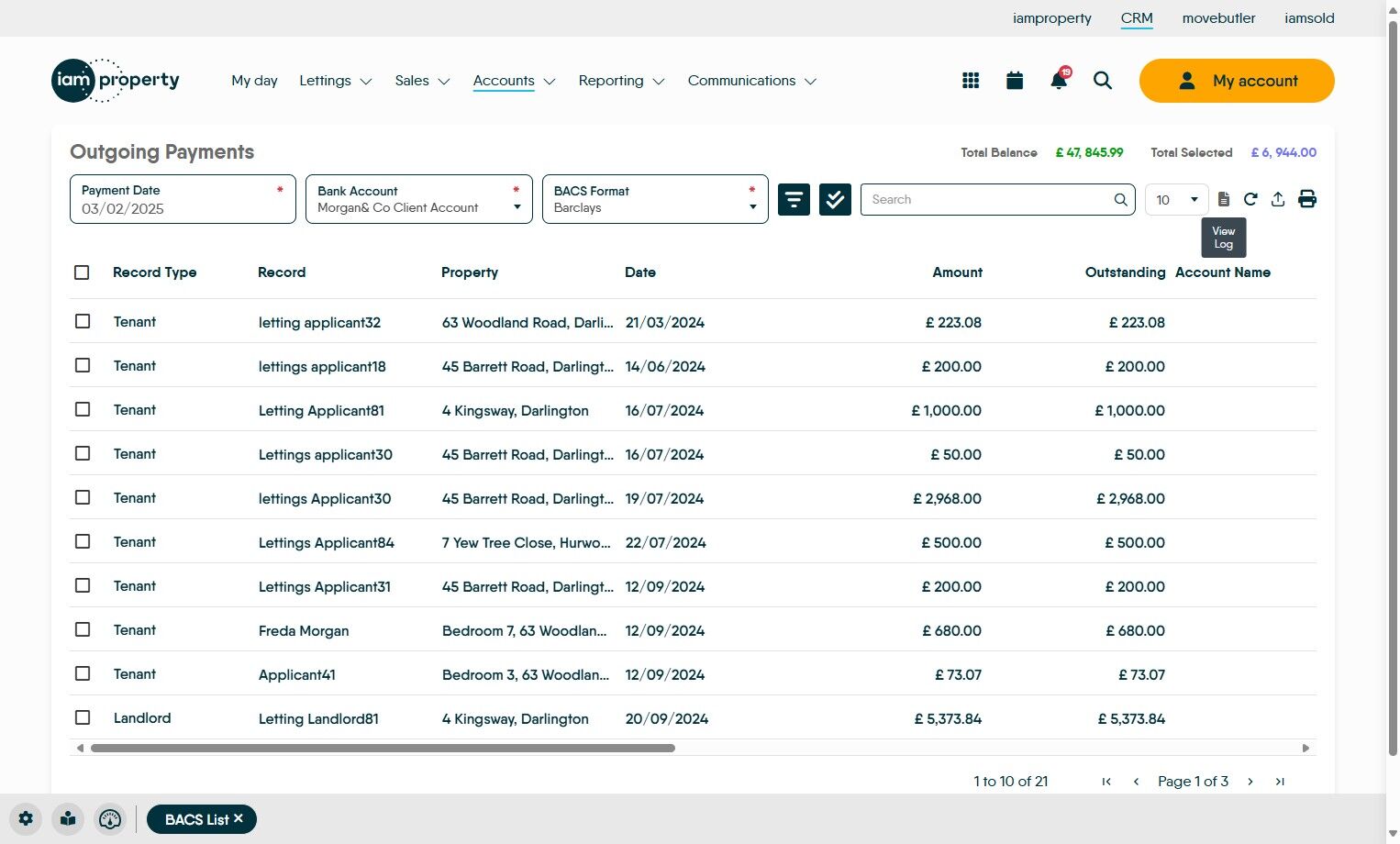Image resolution: width=1400 pixels, height=844 pixels.
Task: Open the notifications bell
Action: coord(1059,81)
